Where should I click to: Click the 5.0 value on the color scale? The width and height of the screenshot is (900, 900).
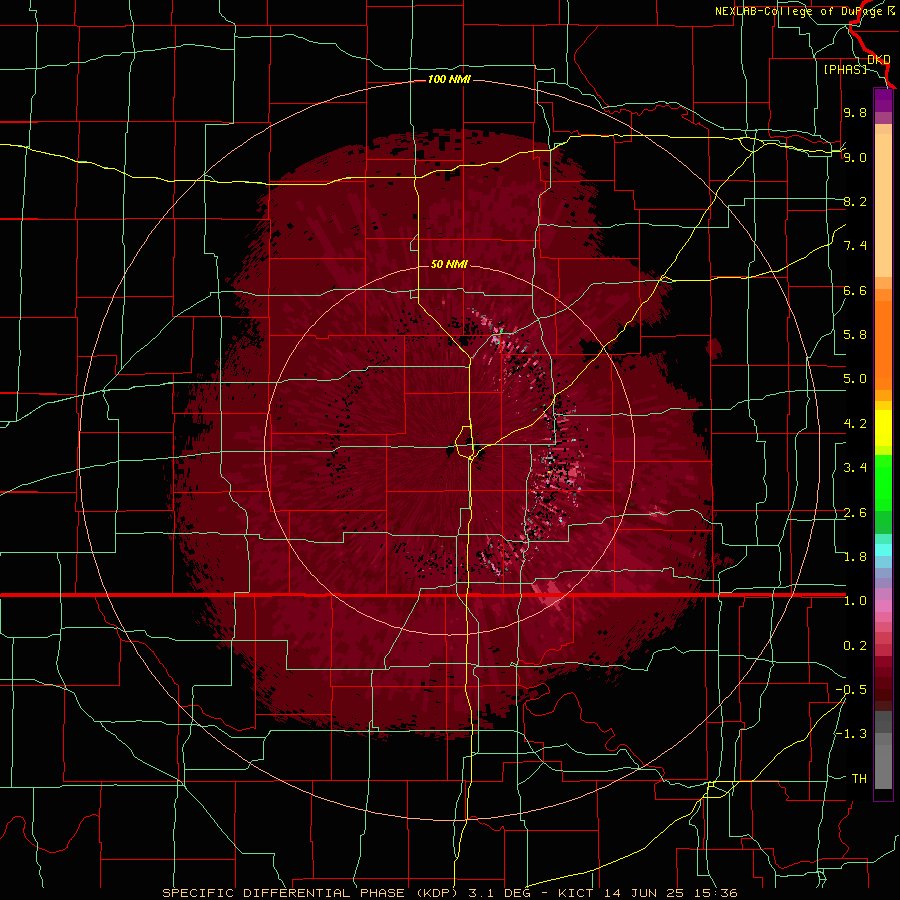coord(855,379)
